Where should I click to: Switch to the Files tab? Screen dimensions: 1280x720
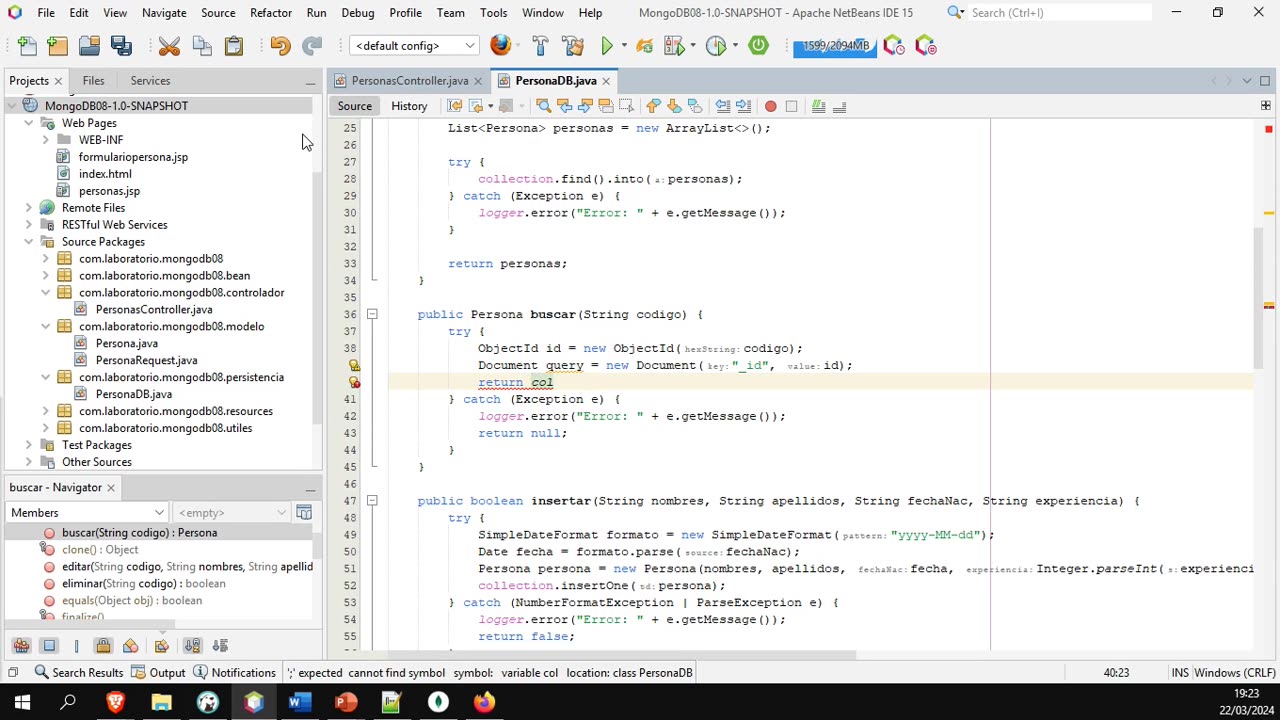93,81
